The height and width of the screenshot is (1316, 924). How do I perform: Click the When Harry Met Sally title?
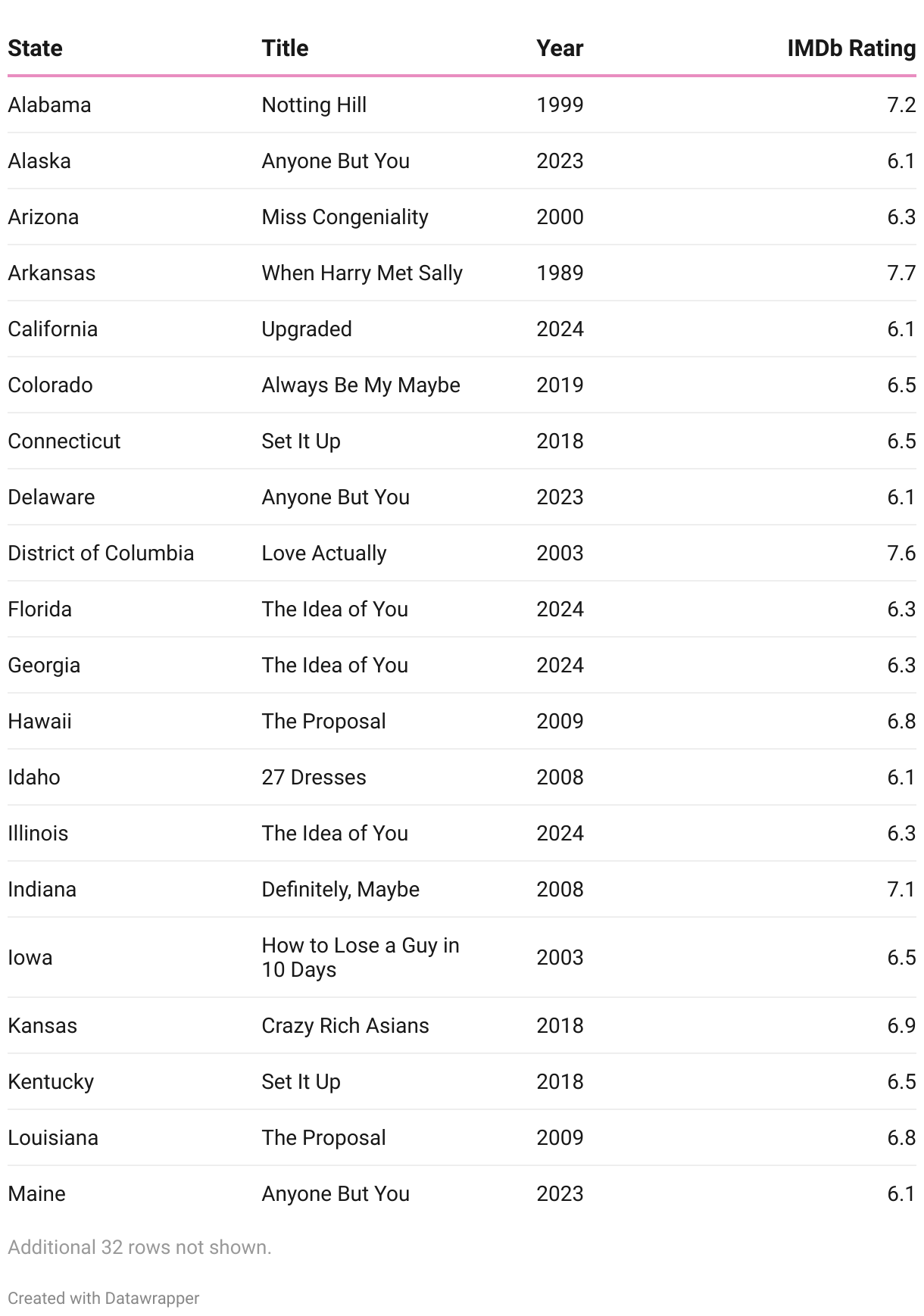click(x=362, y=273)
